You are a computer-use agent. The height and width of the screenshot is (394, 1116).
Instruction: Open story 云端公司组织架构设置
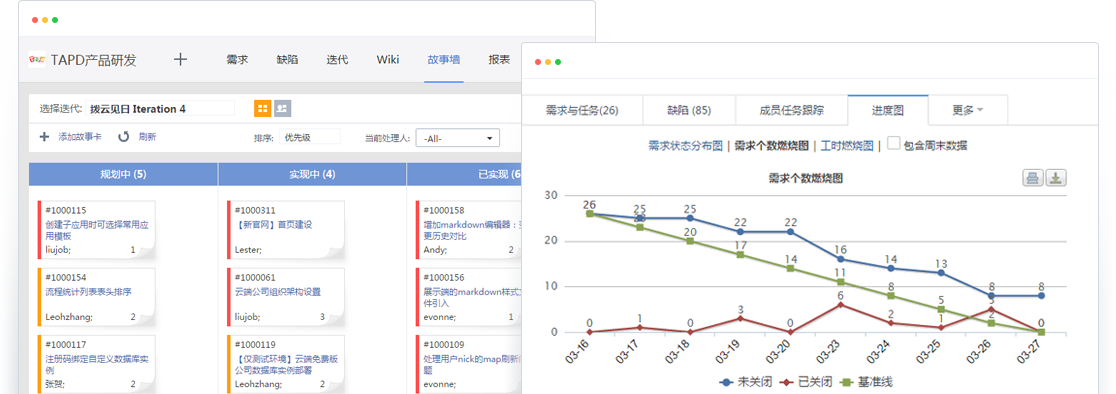[278, 292]
